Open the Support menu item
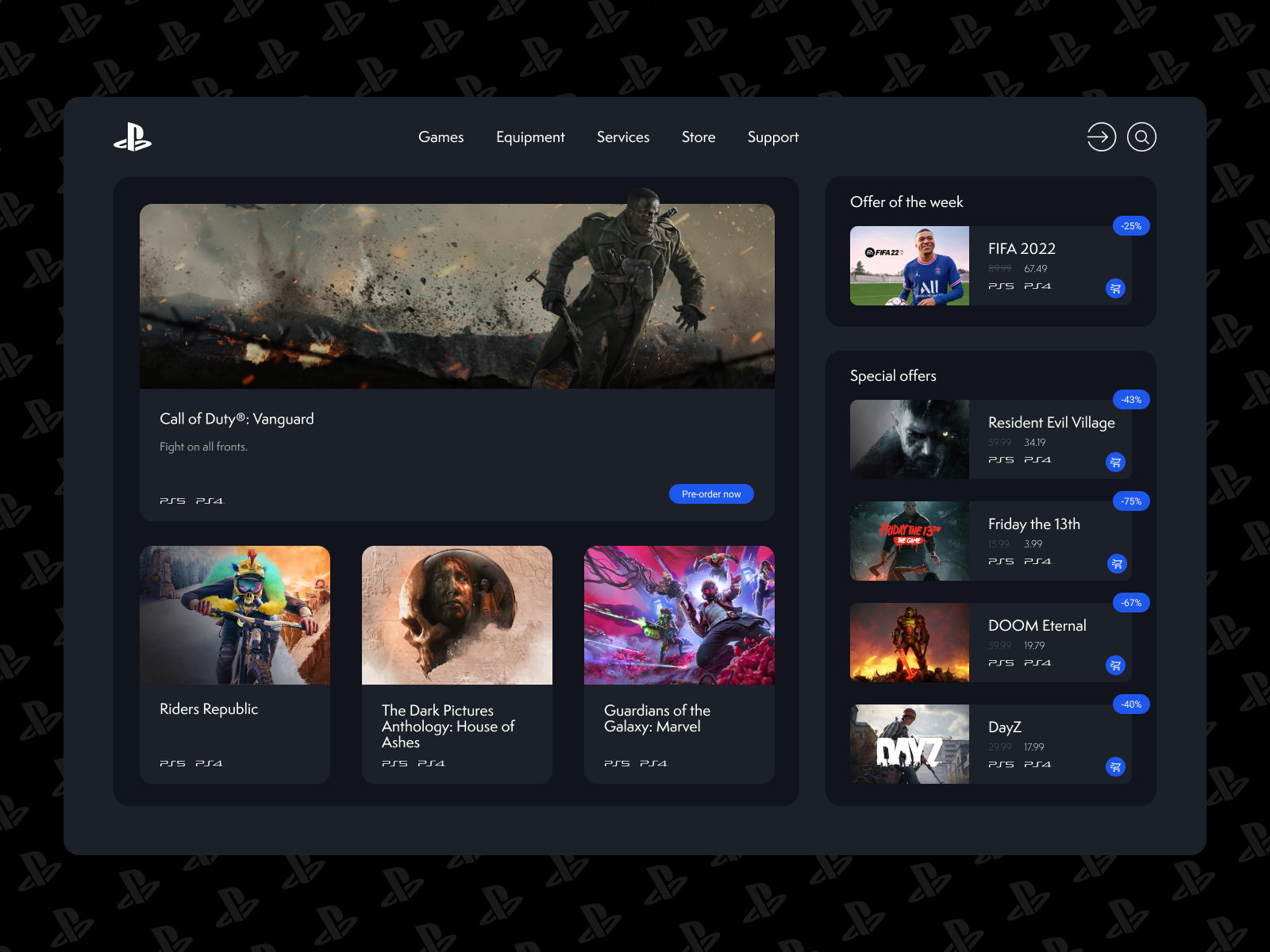This screenshot has height=952, width=1270. 773,137
